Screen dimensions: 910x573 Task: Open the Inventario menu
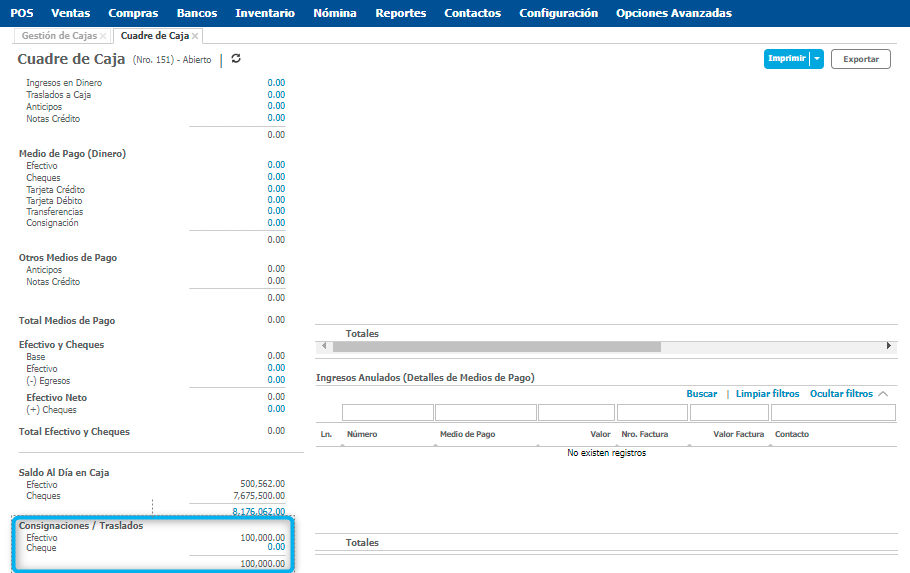tap(265, 13)
